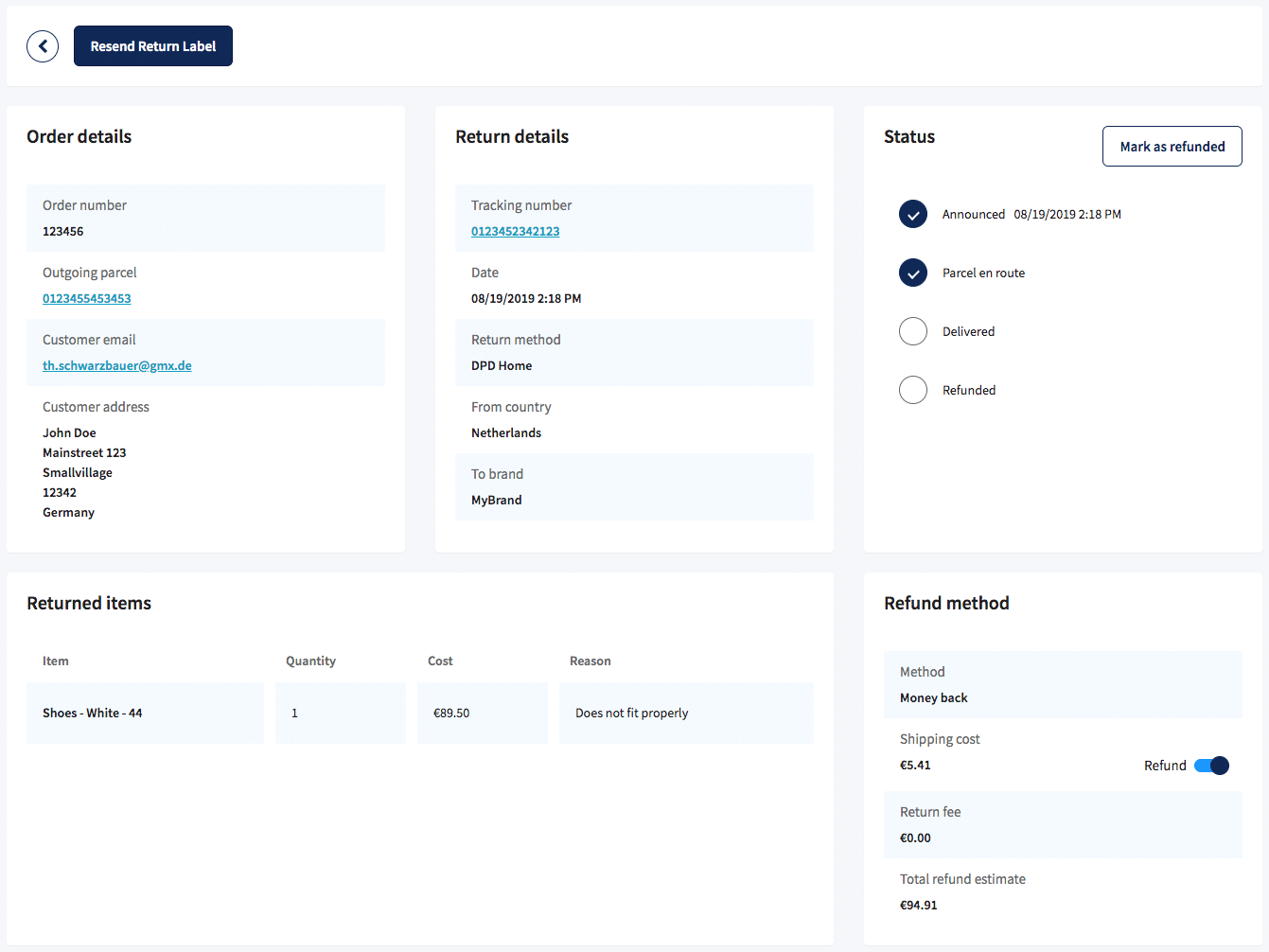This screenshot has height=952, width=1269.
Task: Click the postal code 12342
Action: [x=60, y=492]
